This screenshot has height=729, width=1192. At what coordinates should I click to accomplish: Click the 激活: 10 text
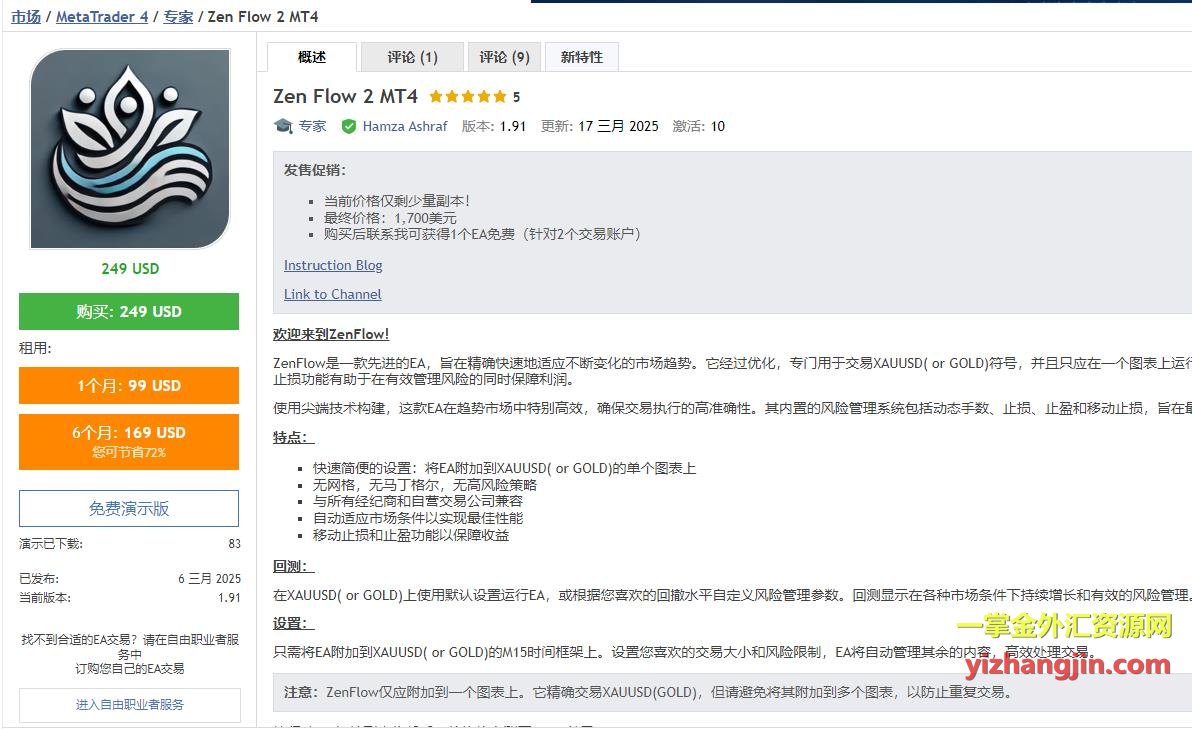click(699, 126)
